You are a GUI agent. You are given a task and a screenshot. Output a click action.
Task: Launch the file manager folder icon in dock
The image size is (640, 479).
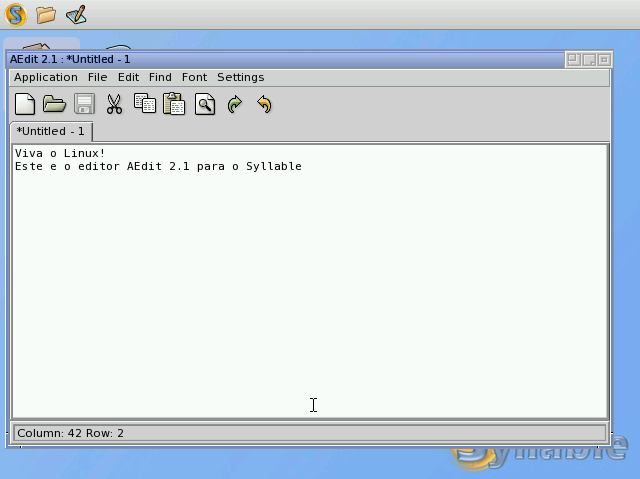pos(46,15)
